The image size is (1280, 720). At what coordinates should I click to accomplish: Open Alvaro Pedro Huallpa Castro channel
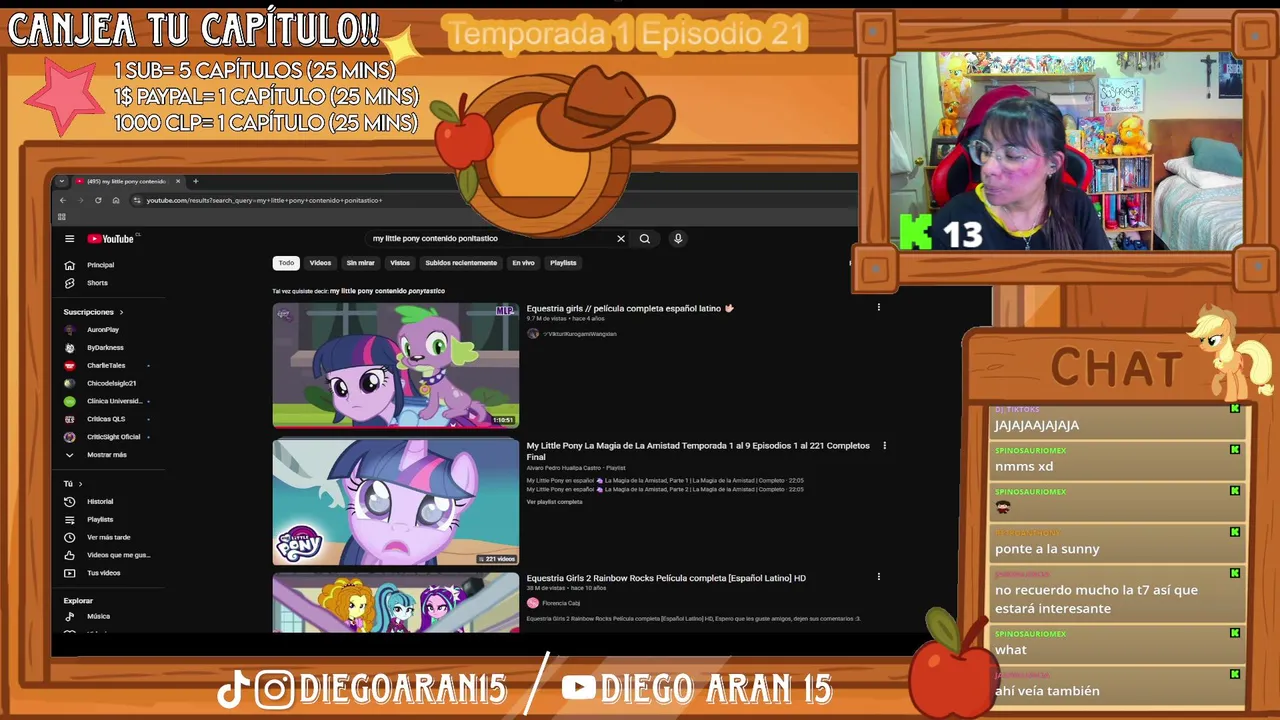pos(564,468)
